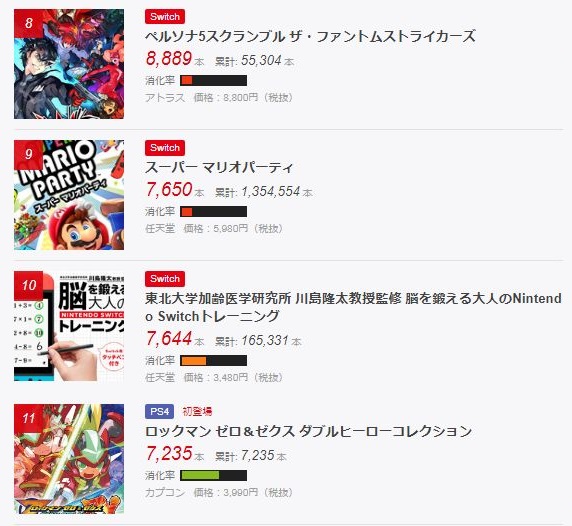The width and height of the screenshot is (572, 526).
Task: Click the green 消化率 bar for Rockman
Action: 213,476
